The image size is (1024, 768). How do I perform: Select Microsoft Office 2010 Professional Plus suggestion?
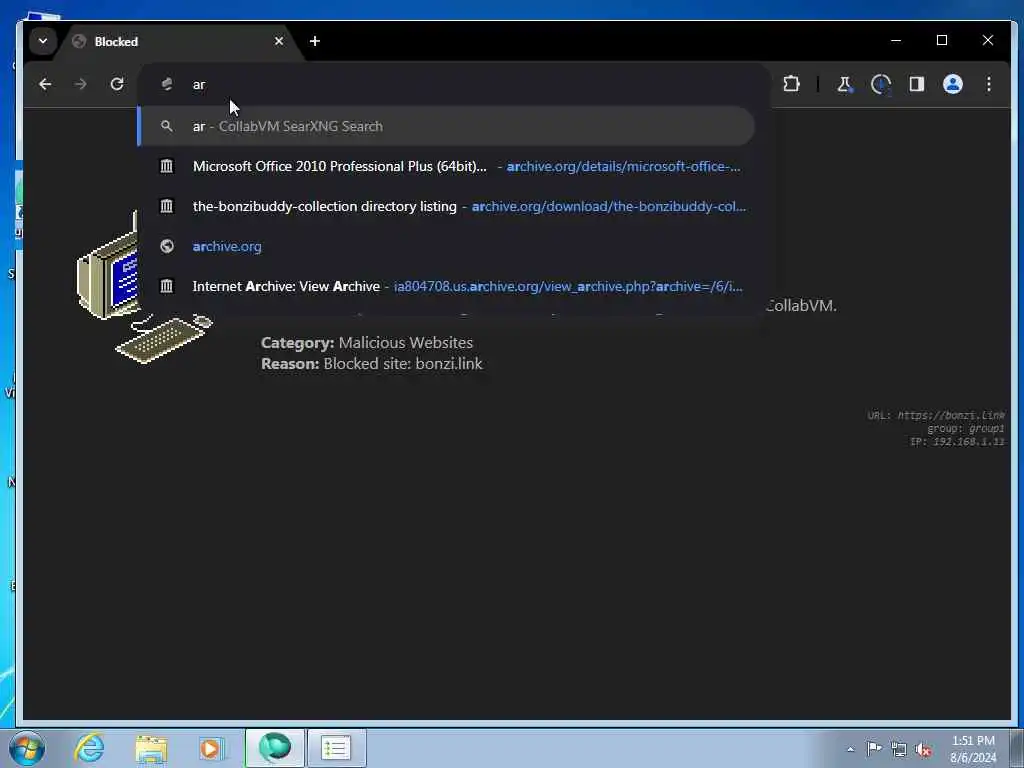446,167
